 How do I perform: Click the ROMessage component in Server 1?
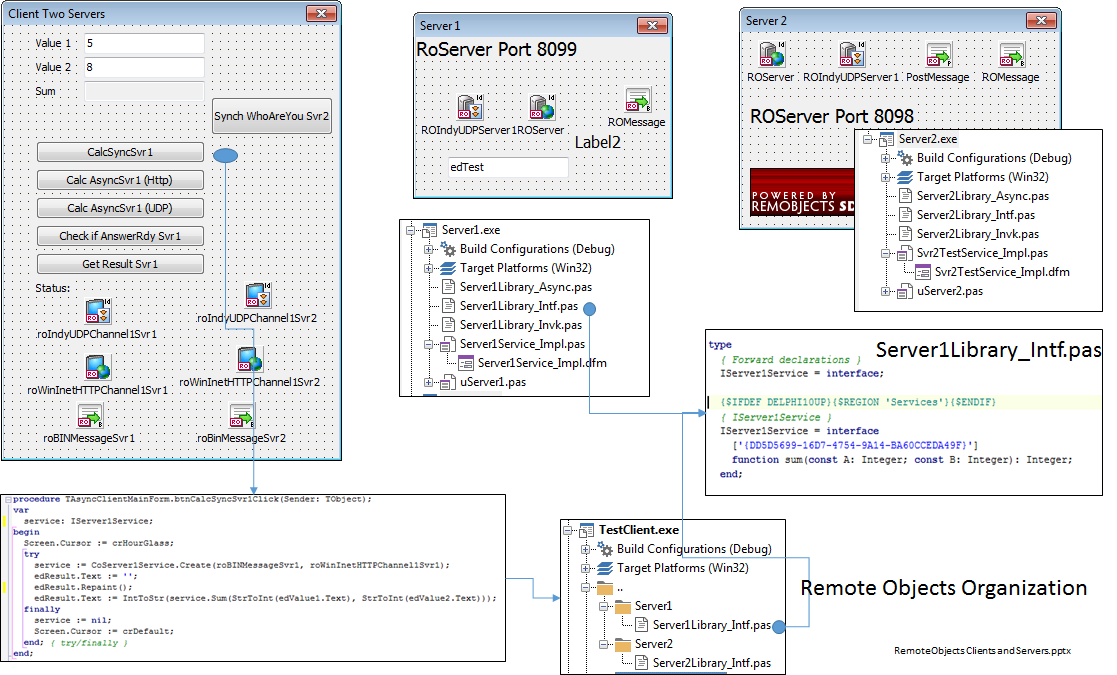637,100
